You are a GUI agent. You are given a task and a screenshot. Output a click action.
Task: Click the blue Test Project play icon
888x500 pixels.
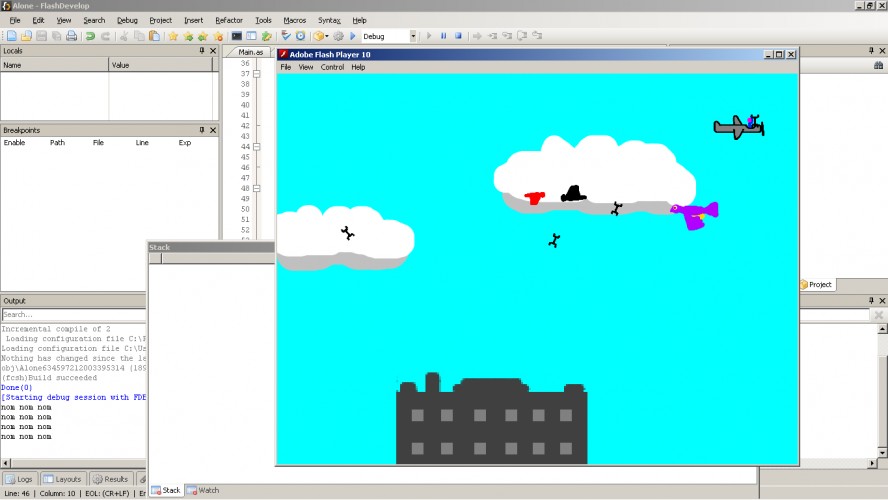[x=353, y=36]
